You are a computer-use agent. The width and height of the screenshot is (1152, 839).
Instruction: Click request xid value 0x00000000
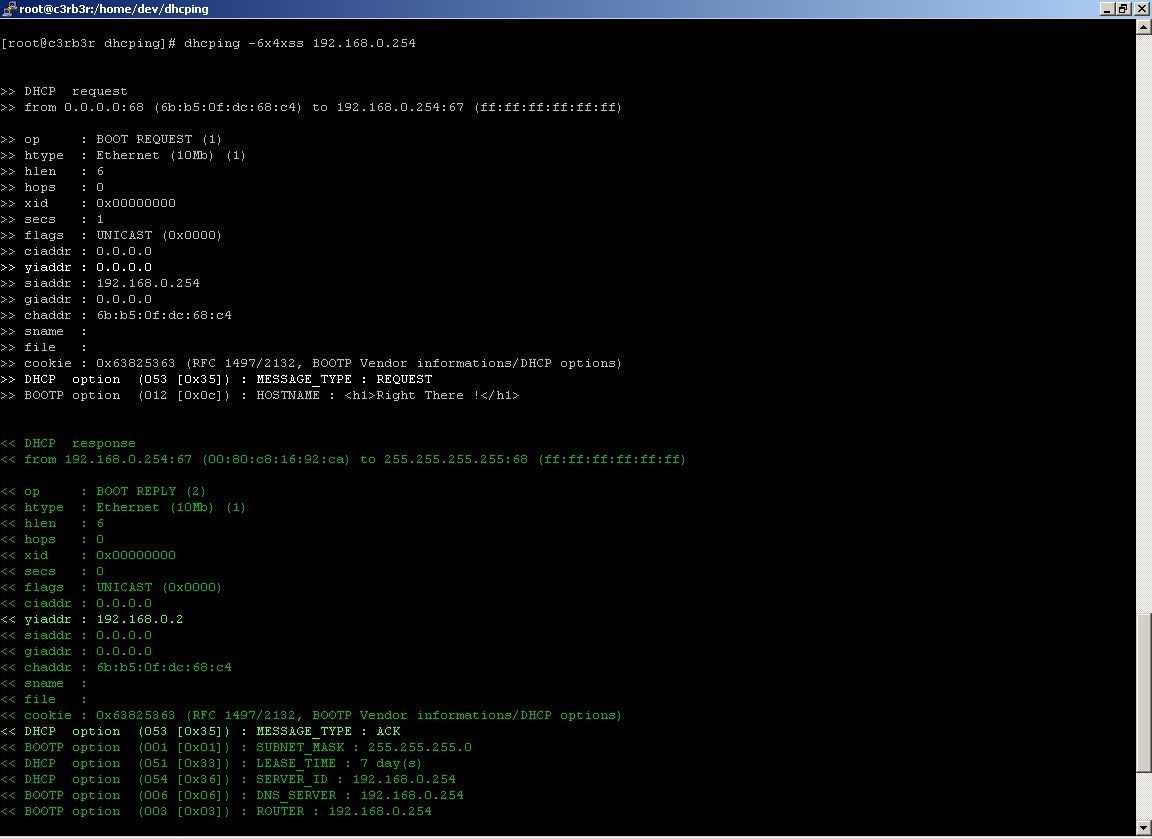pyautogui.click(x=136, y=204)
